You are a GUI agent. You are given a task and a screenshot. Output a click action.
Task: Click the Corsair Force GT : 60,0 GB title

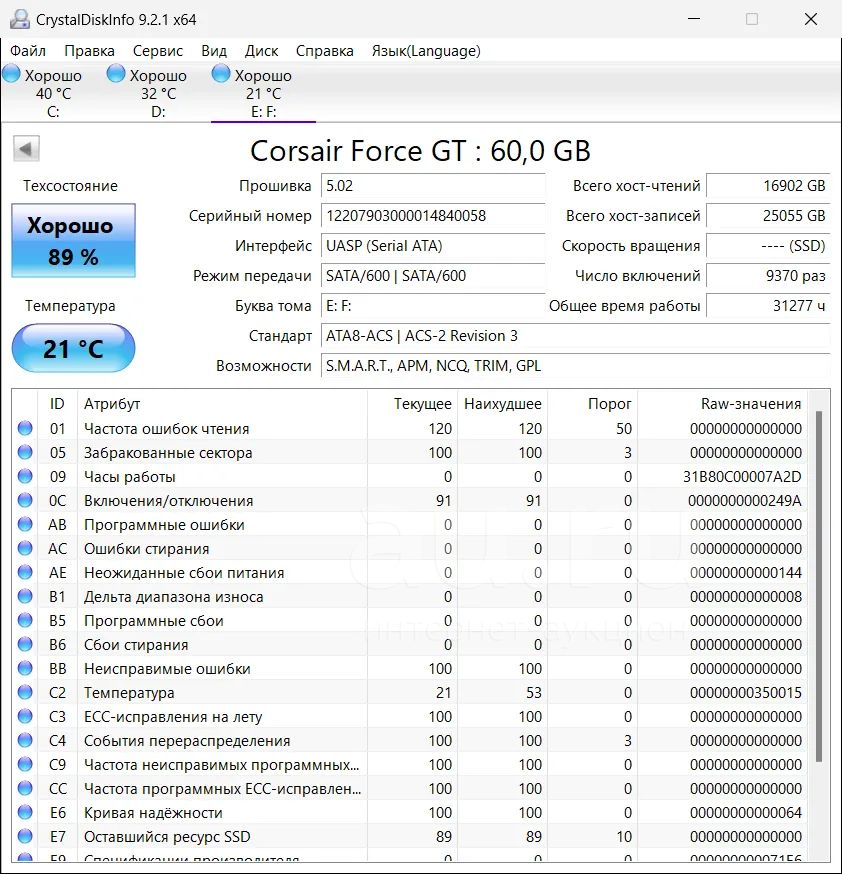420,150
